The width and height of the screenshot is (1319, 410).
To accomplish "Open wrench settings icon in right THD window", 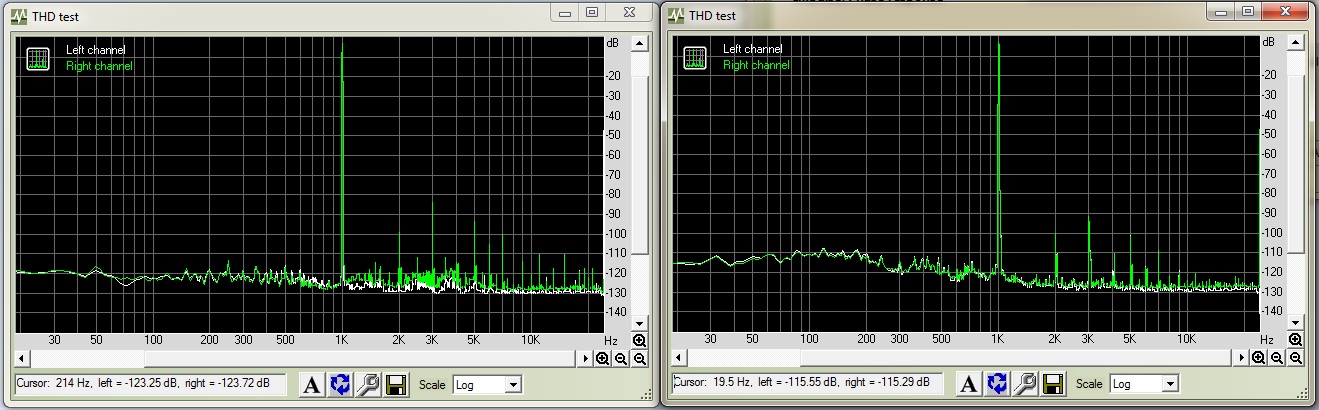I will pyautogui.click(x=1023, y=384).
